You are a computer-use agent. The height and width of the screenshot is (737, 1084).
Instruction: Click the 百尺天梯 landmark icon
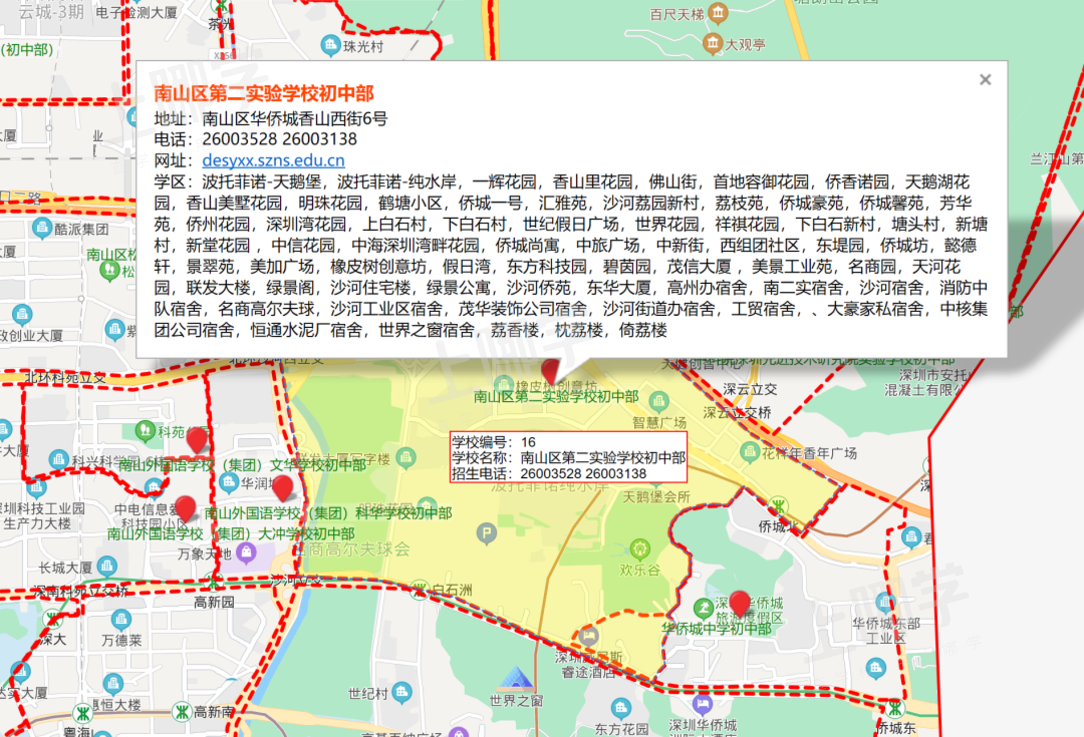(x=718, y=12)
